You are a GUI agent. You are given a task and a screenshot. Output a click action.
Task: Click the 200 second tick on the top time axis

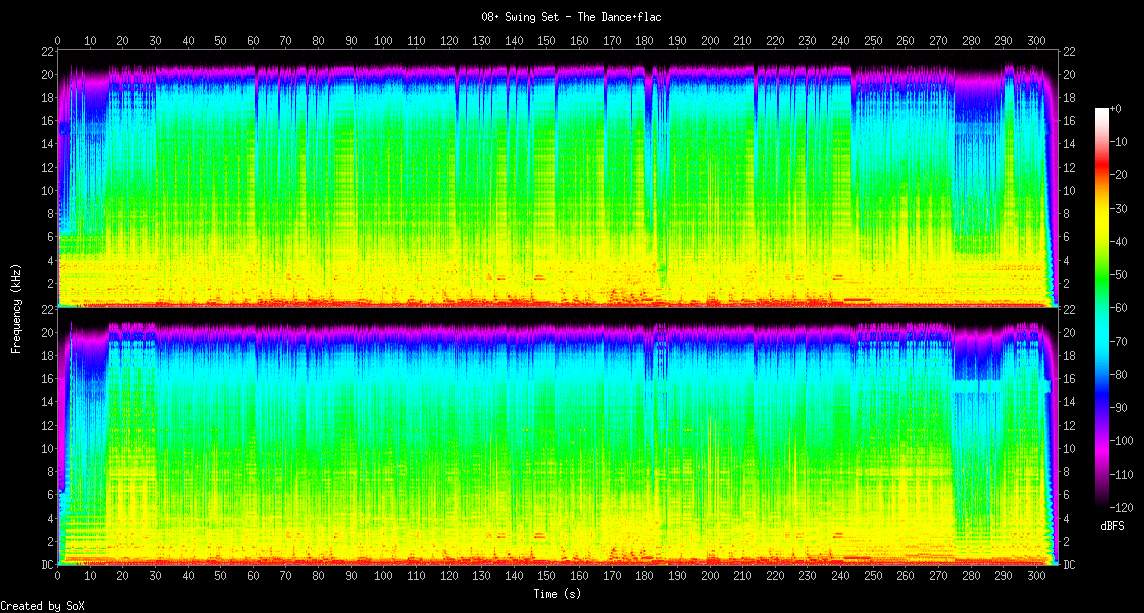(709, 41)
